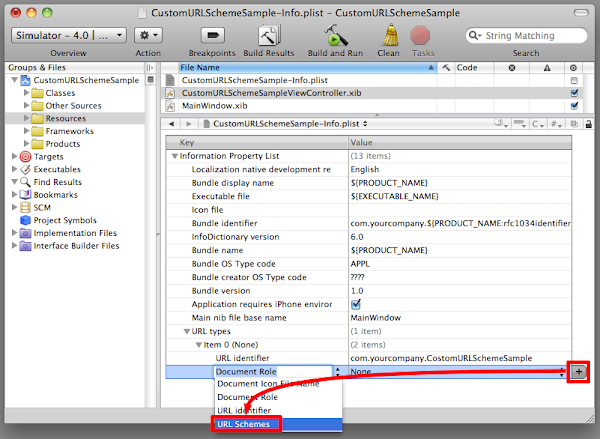Open Build Results hammer icon
The image size is (600, 439).
(x=269, y=36)
